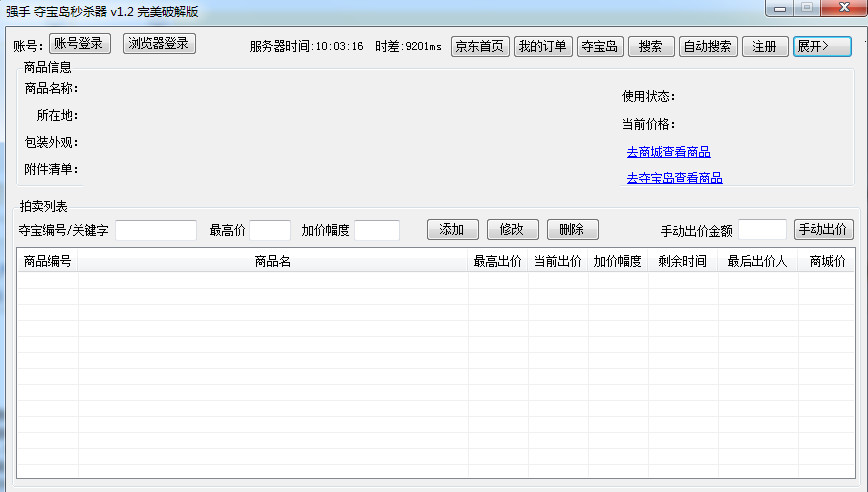This screenshot has width=868, height=492.
Task: Focus the 最高价 input field
Action: click(x=270, y=230)
